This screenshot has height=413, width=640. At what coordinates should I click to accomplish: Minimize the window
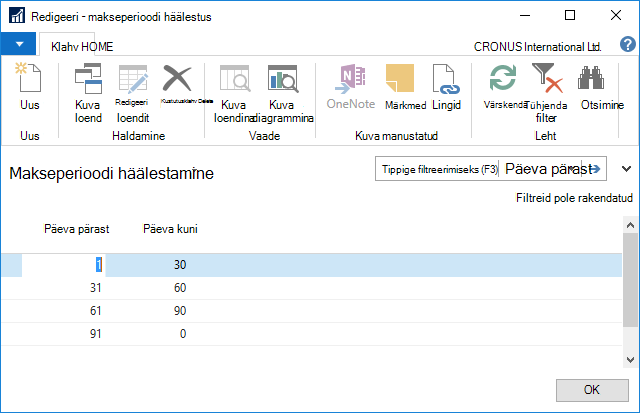525,16
